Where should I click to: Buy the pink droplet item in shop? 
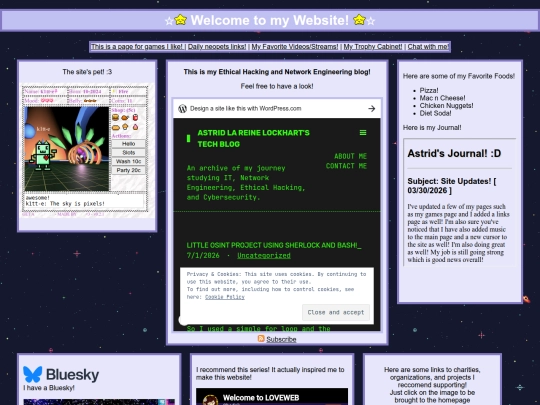coord(135,127)
